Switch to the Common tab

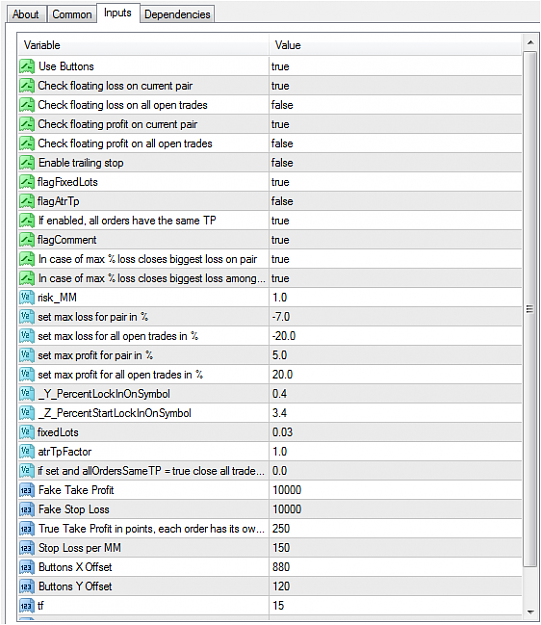coord(72,14)
